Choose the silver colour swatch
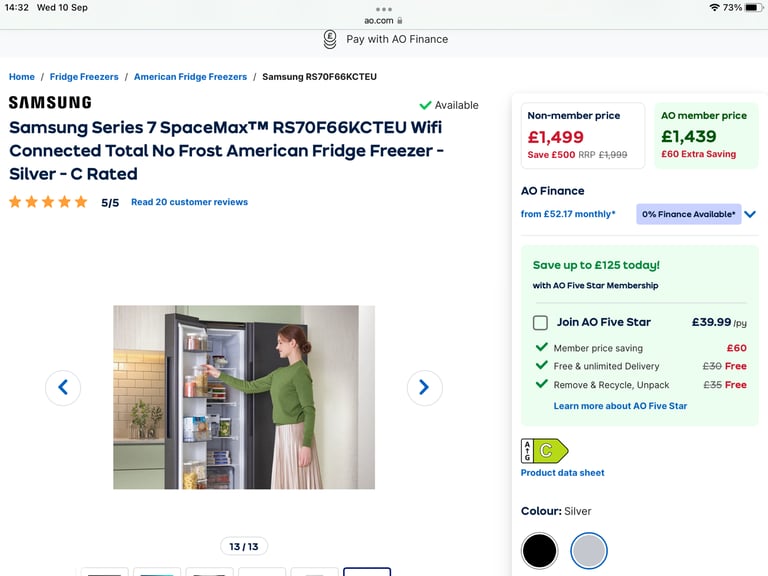Viewport: 768px width, 576px height. (589, 551)
